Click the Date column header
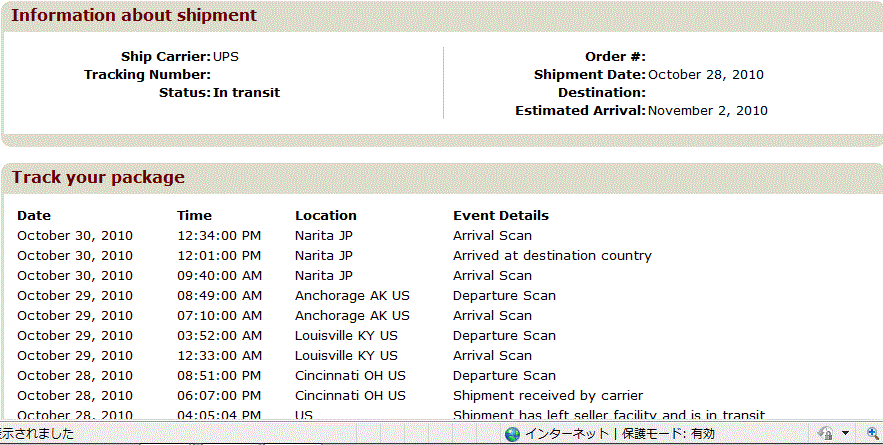The height and width of the screenshot is (445, 883). (x=34, y=216)
